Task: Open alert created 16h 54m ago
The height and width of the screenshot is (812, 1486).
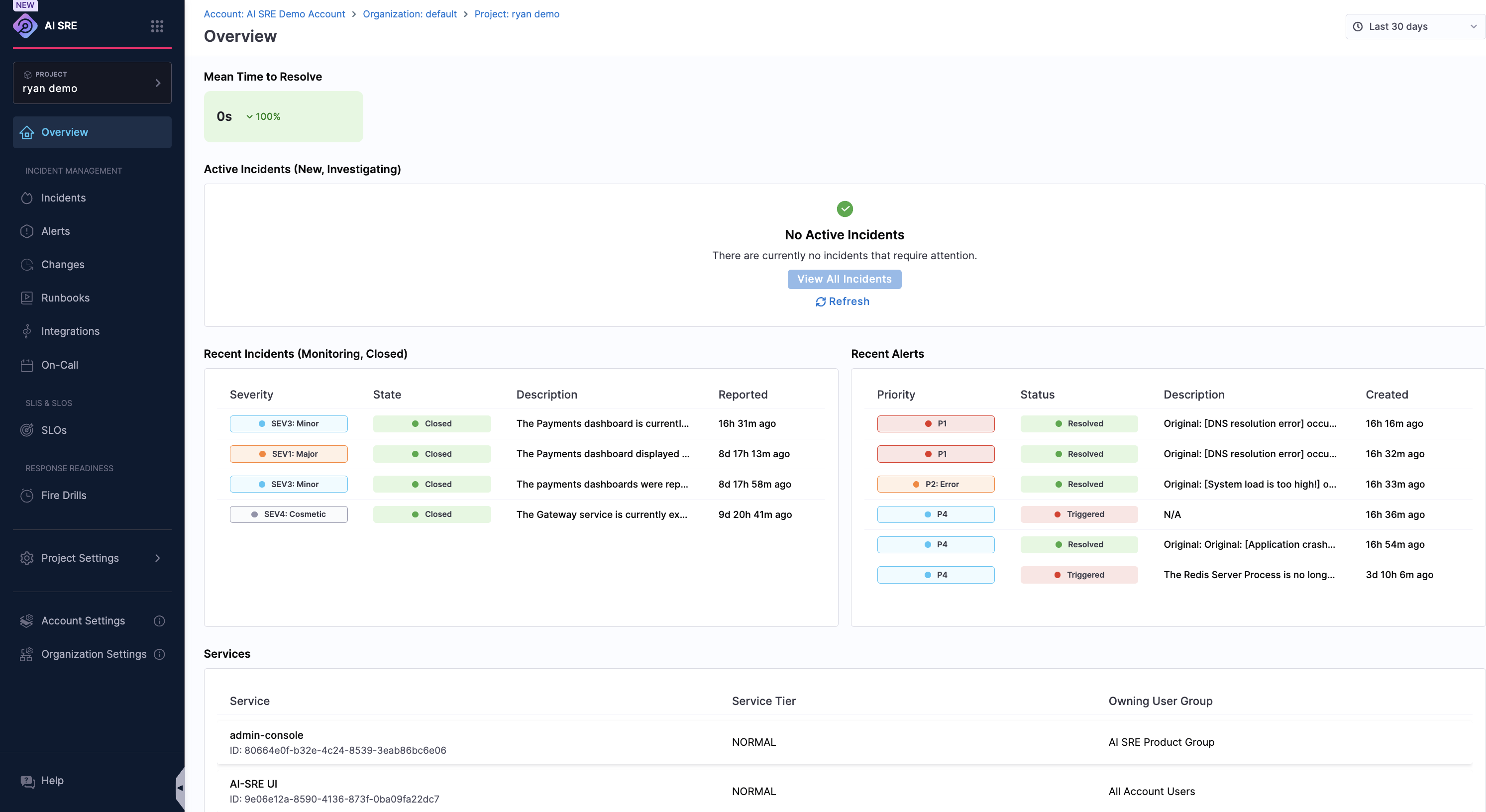Action: [x=1168, y=544]
